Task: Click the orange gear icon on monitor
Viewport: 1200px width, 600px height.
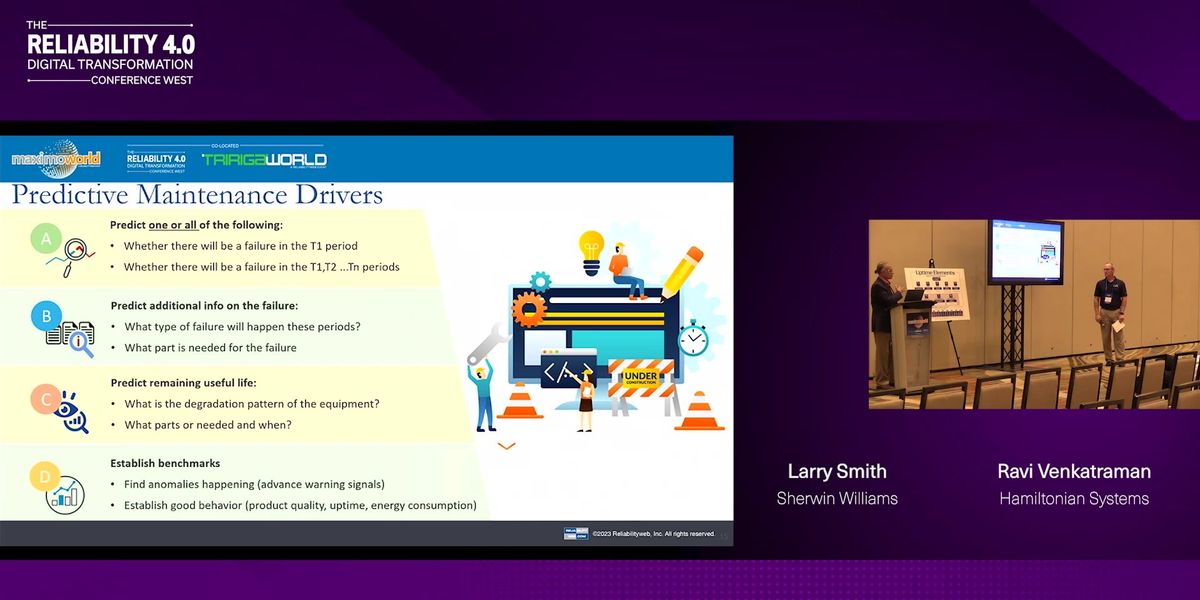Action: (528, 309)
